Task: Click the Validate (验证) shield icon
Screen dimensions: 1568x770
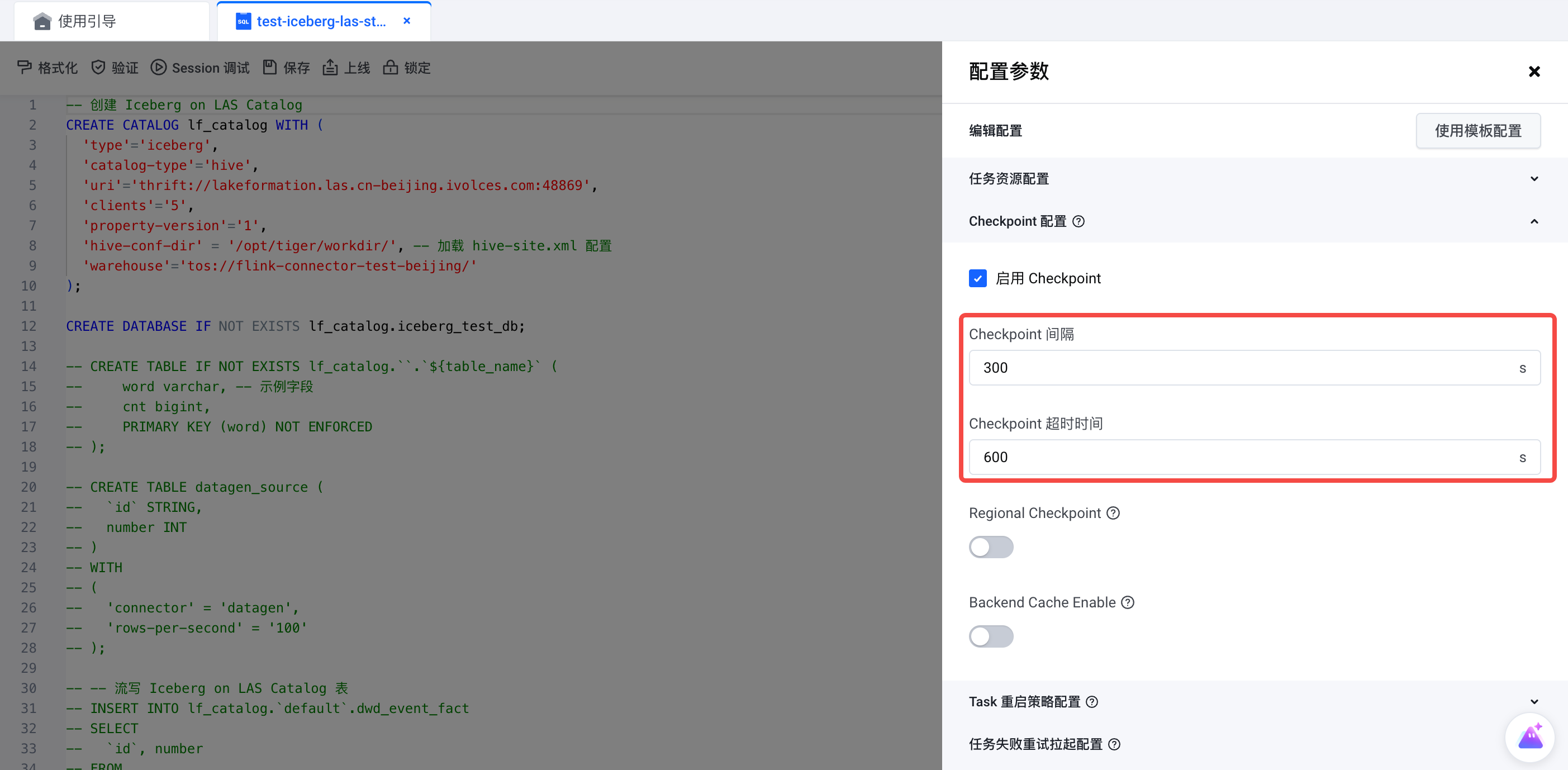Action: tap(98, 68)
